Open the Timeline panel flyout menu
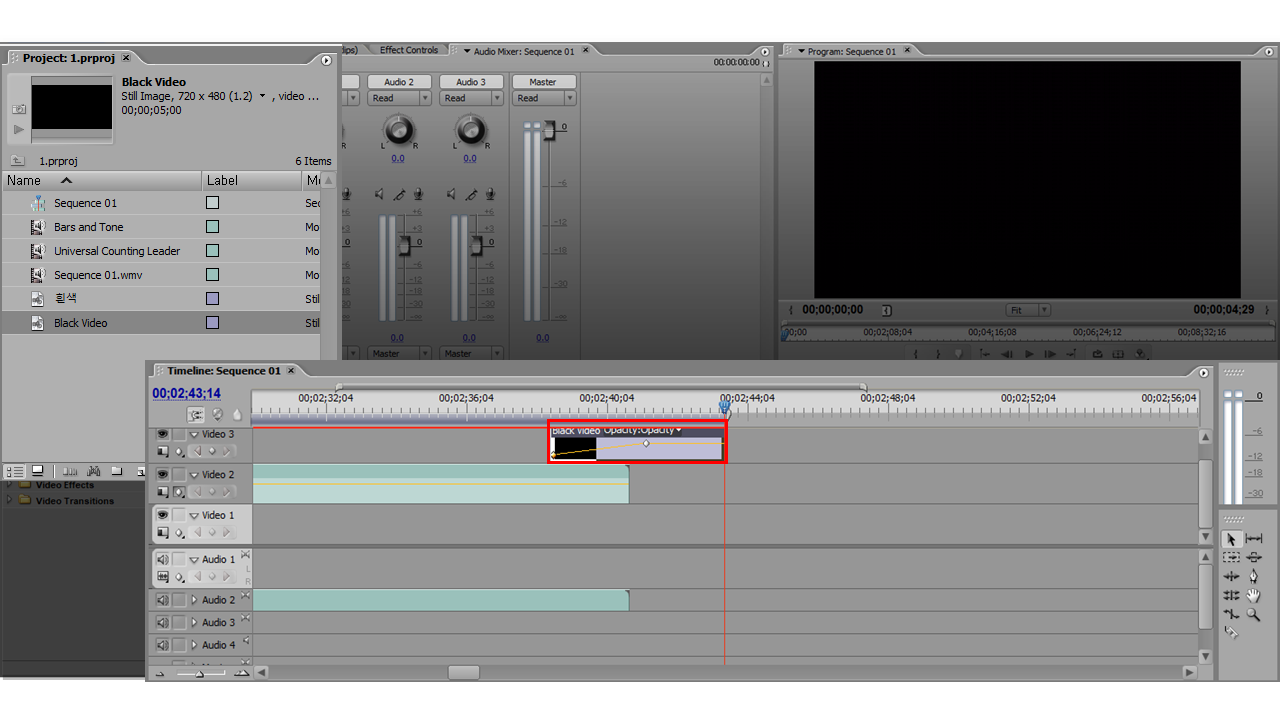This screenshot has width=1280, height=720. 1203,372
